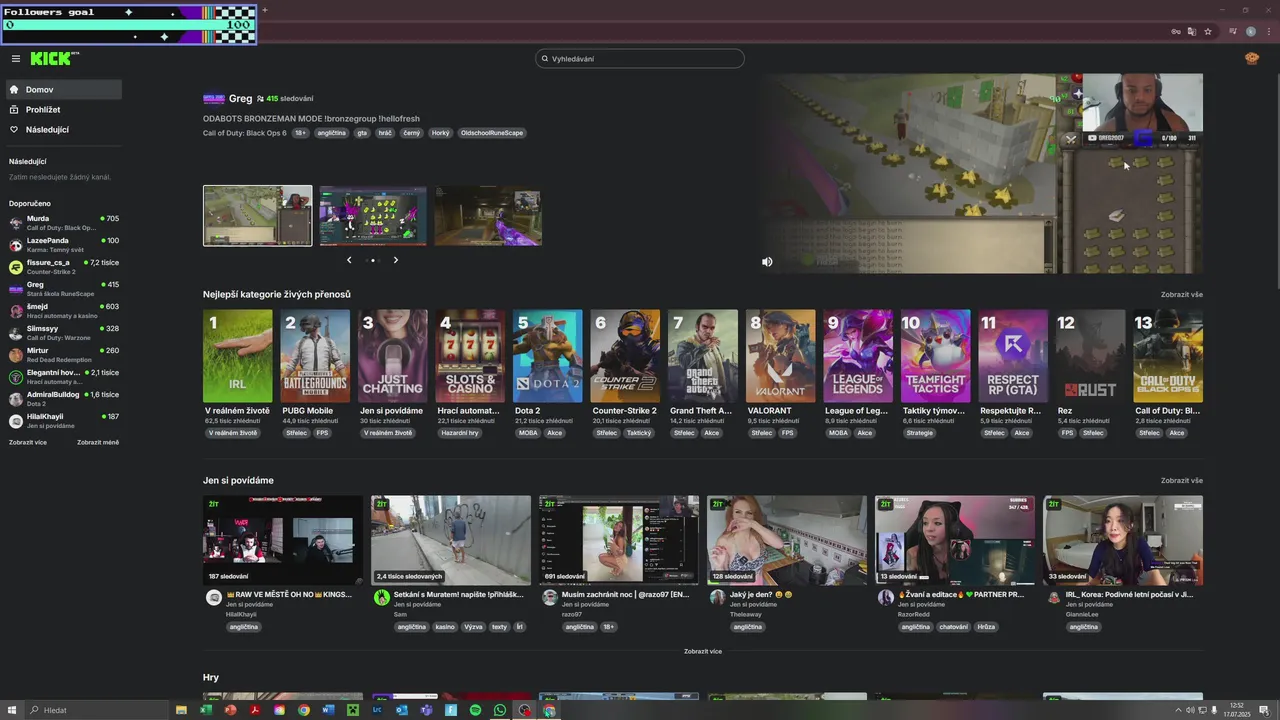Open PowerPoint from the taskbar
Viewport: 1280px width, 720px height.
click(230, 710)
